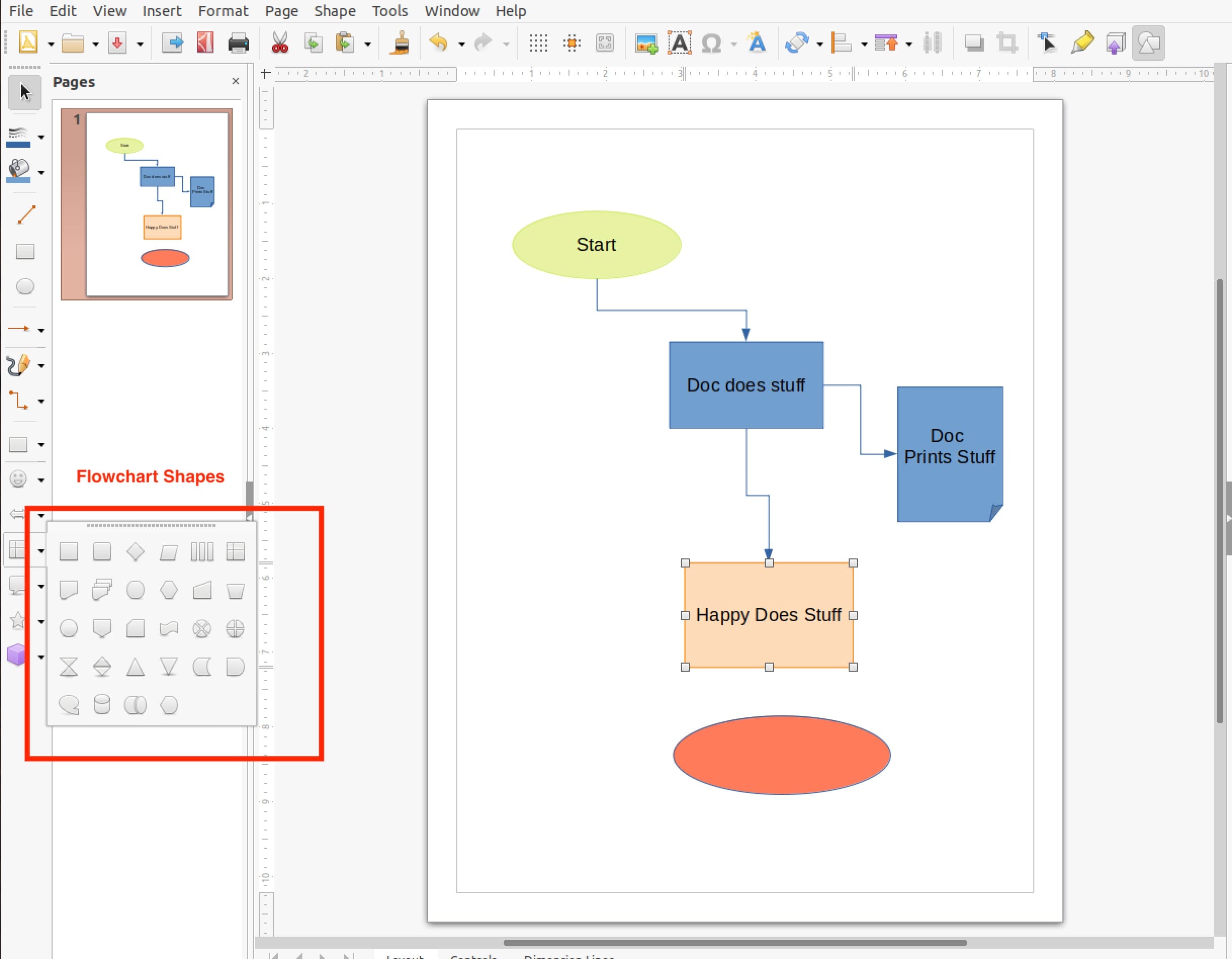Click the Cut scissors icon
The image size is (1232, 959).
point(279,43)
